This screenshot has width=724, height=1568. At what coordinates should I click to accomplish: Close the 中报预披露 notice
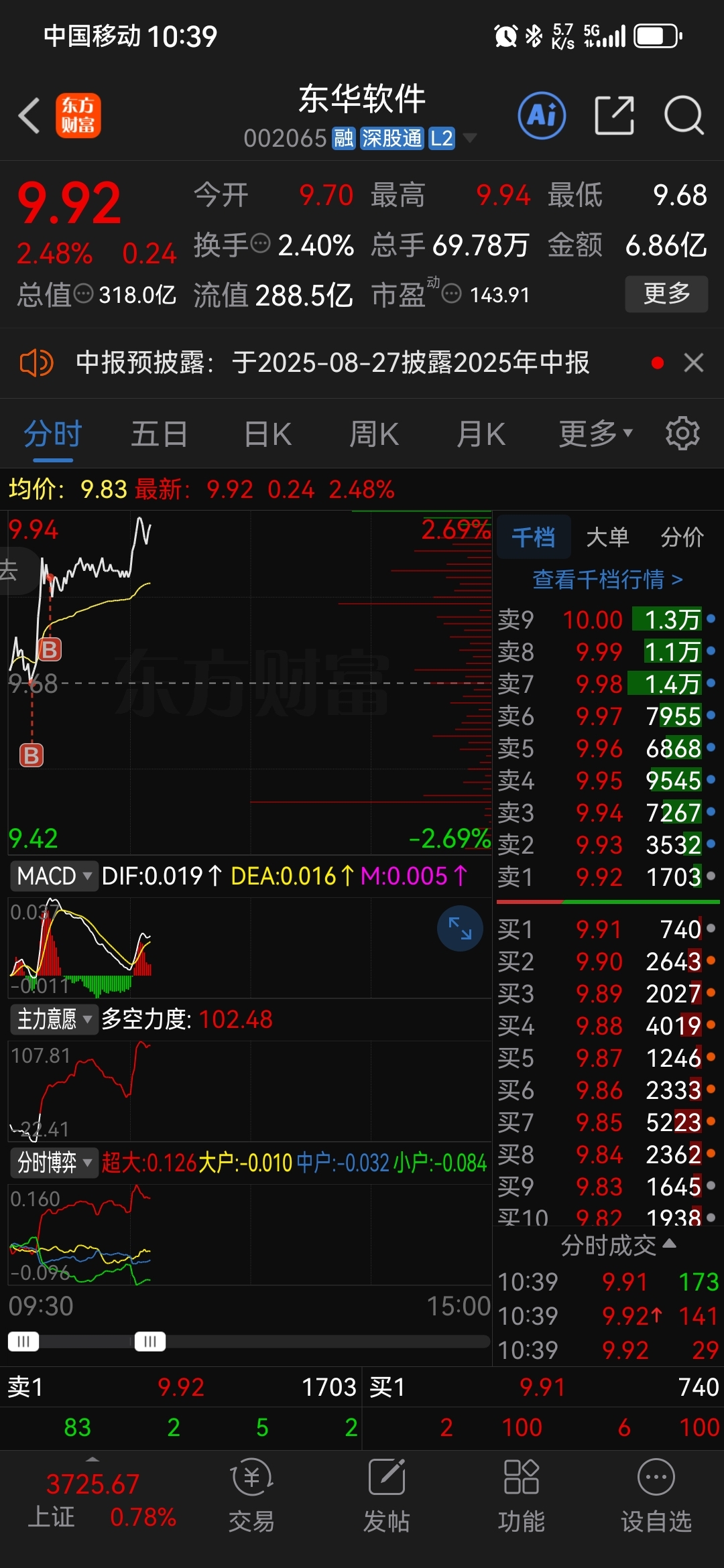tap(694, 363)
